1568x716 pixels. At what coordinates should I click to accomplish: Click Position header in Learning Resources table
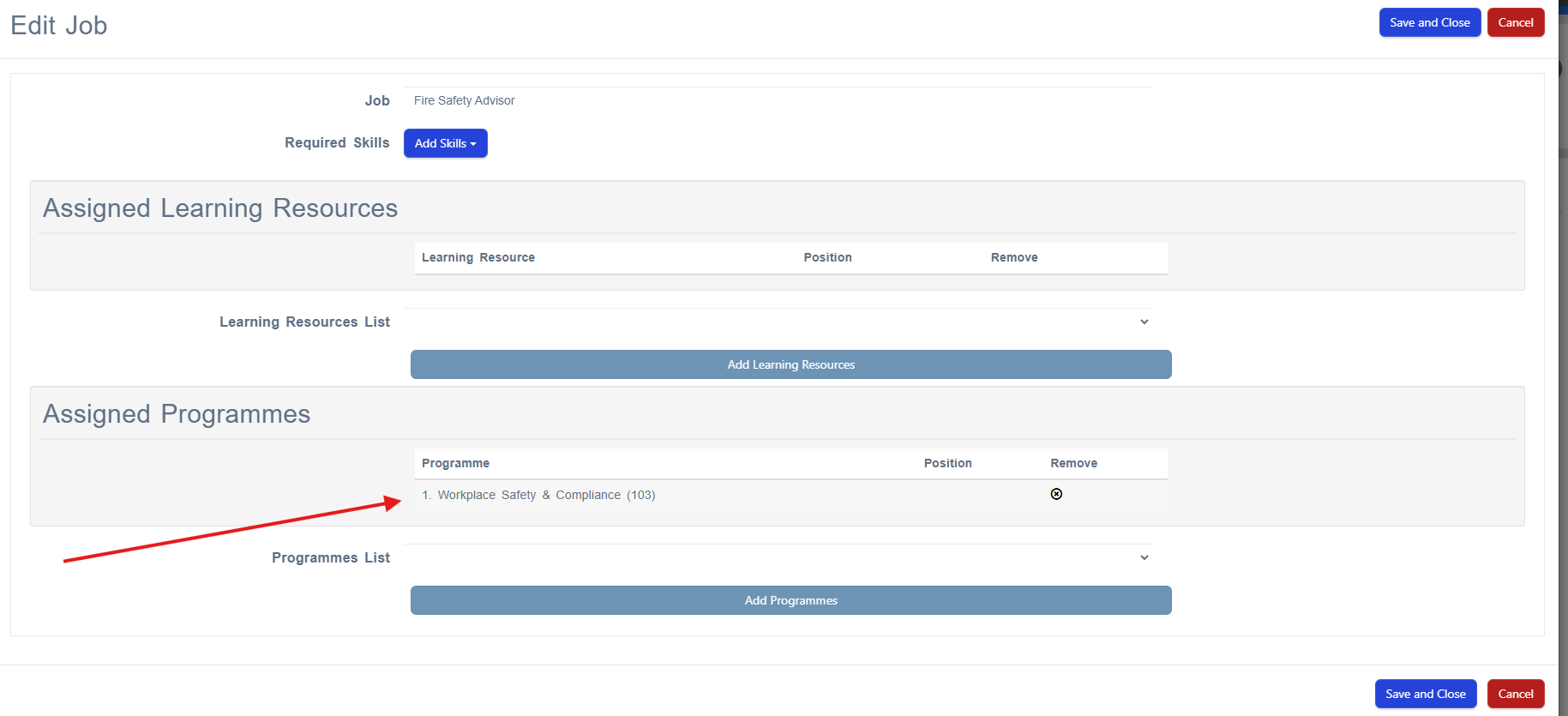[828, 257]
